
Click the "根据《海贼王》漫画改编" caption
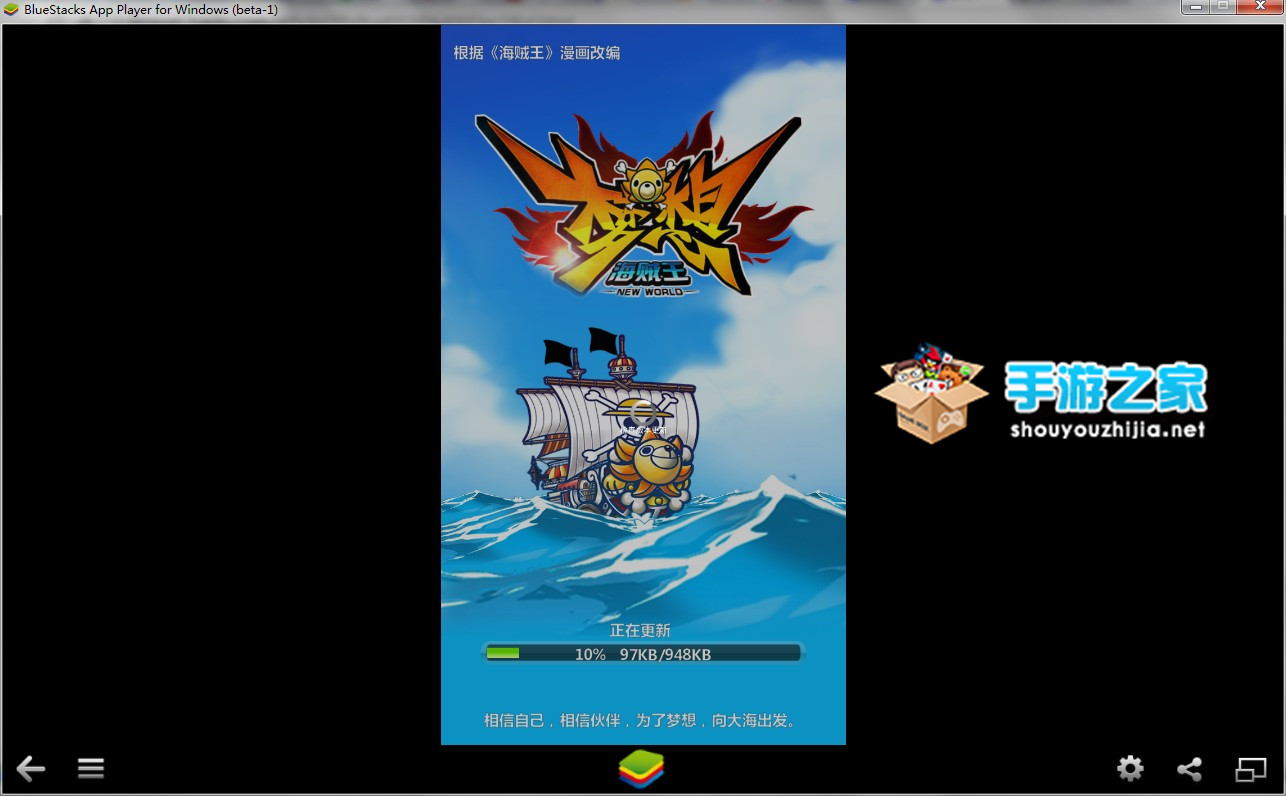[537, 52]
